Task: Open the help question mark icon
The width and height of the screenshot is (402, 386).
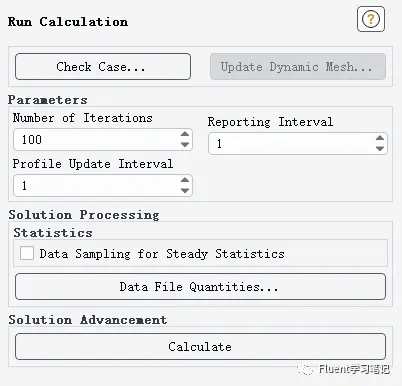Action: click(x=371, y=19)
